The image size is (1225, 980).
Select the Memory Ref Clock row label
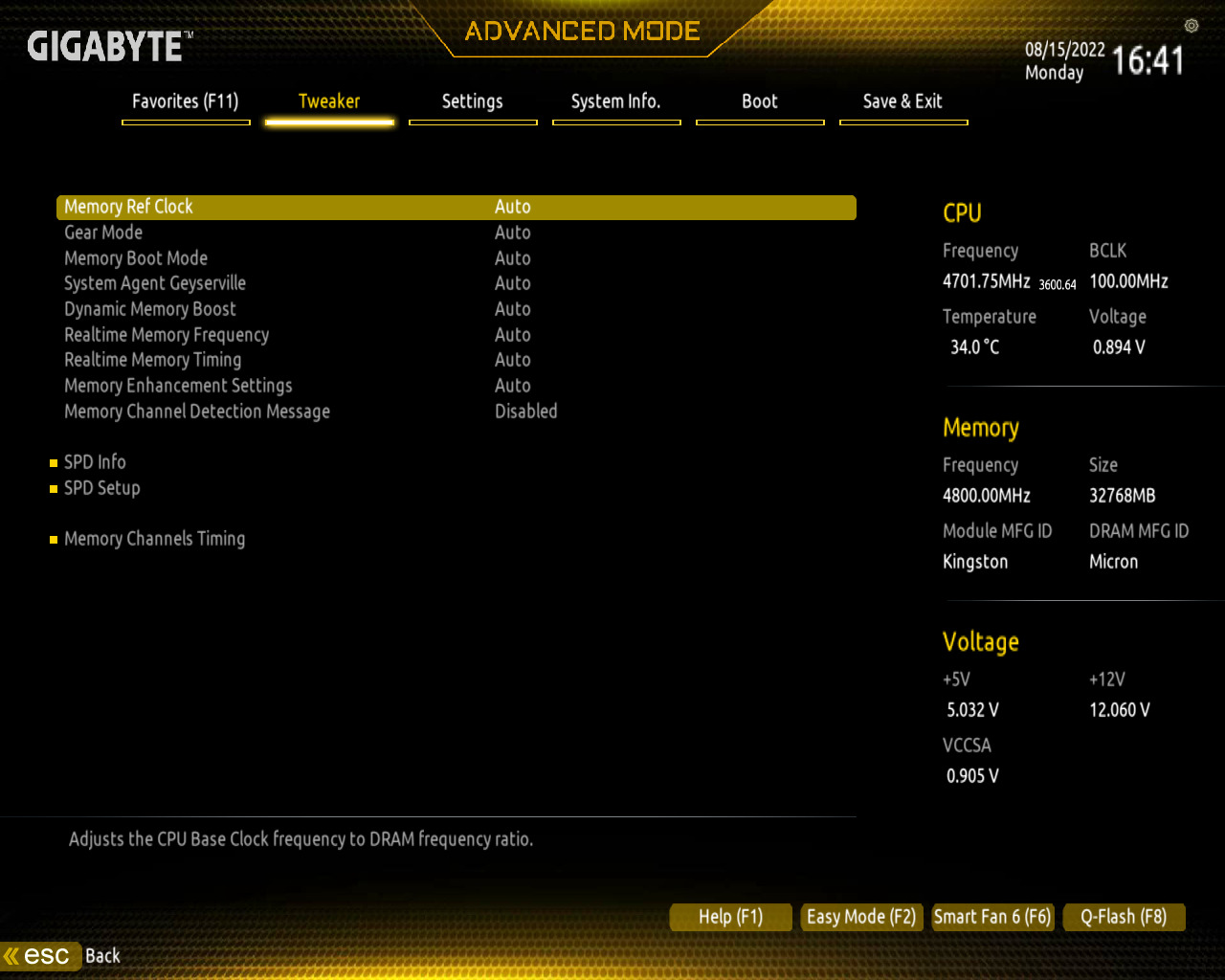pos(128,207)
